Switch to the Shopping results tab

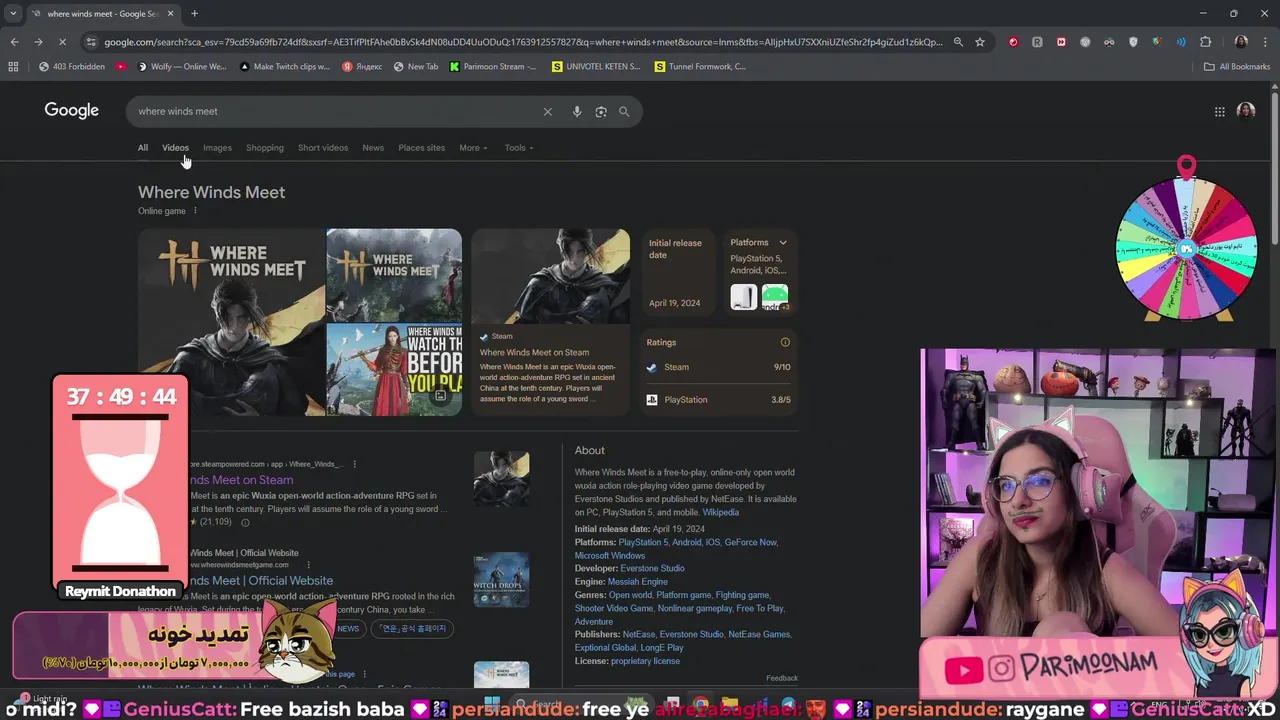coord(265,148)
